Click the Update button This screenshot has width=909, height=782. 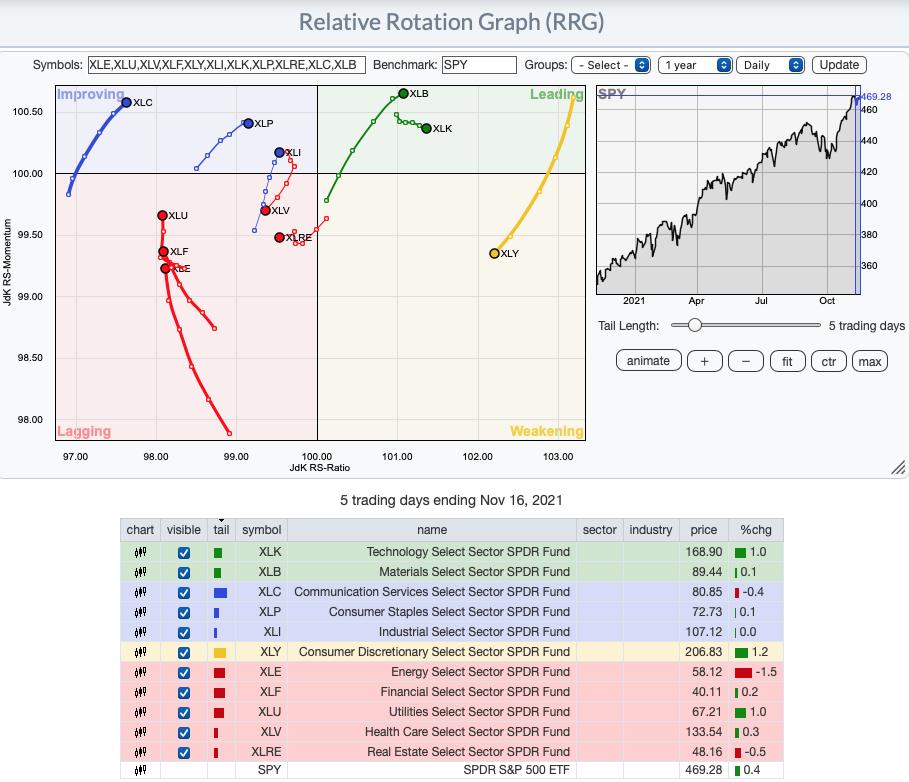tap(839, 65)
